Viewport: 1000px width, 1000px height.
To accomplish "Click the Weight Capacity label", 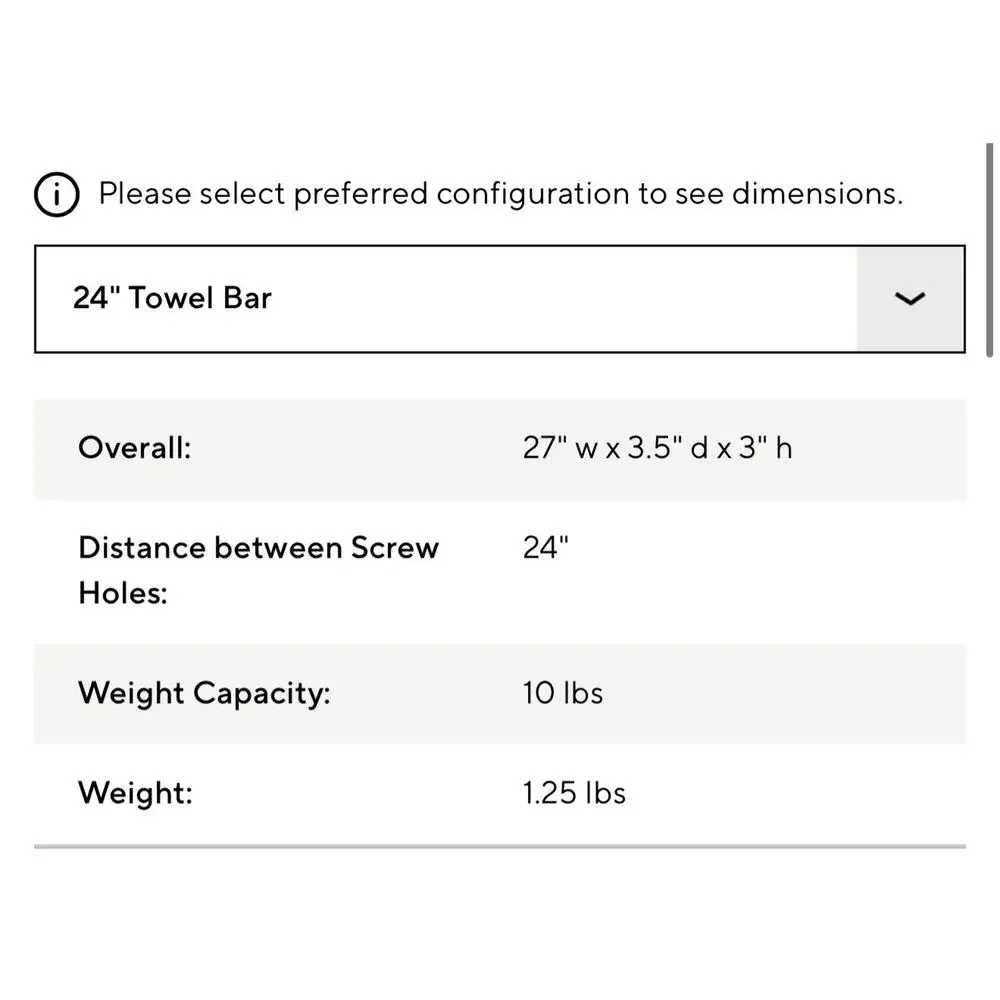I will [204, 693].
